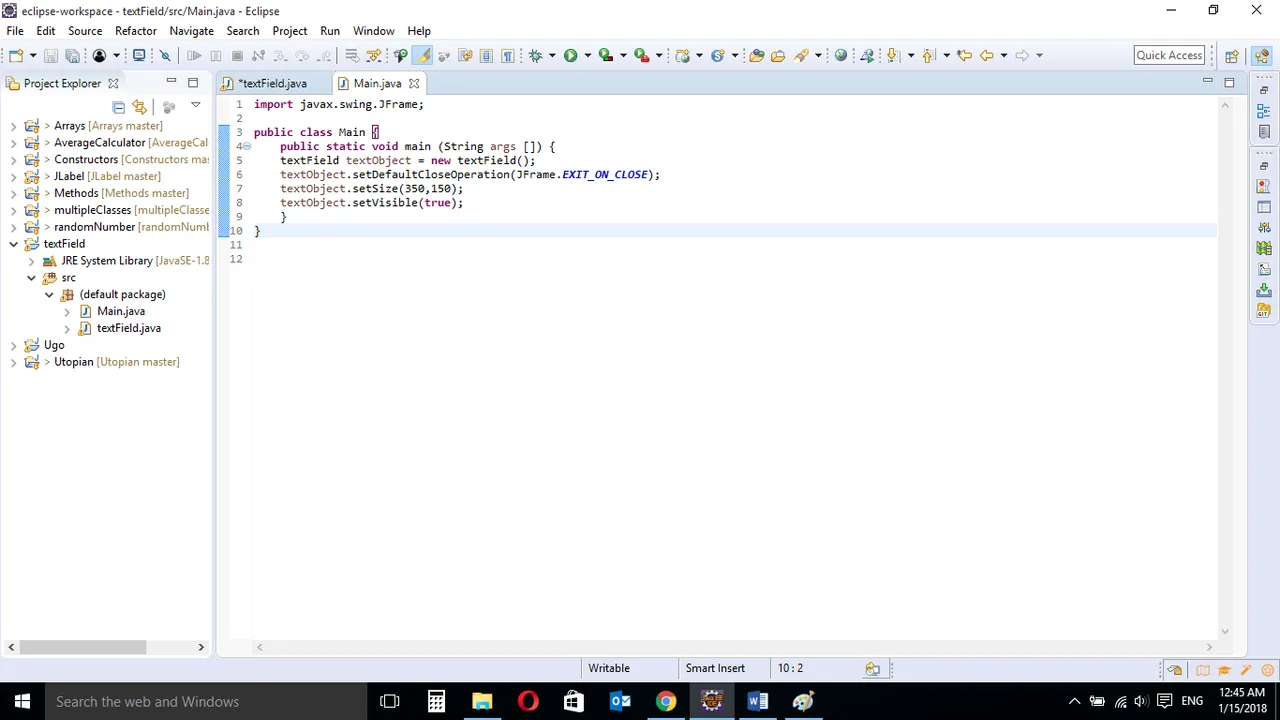Open the New file dropdown arrow
The image size is (1280, 720).
(x=33, y=56)
